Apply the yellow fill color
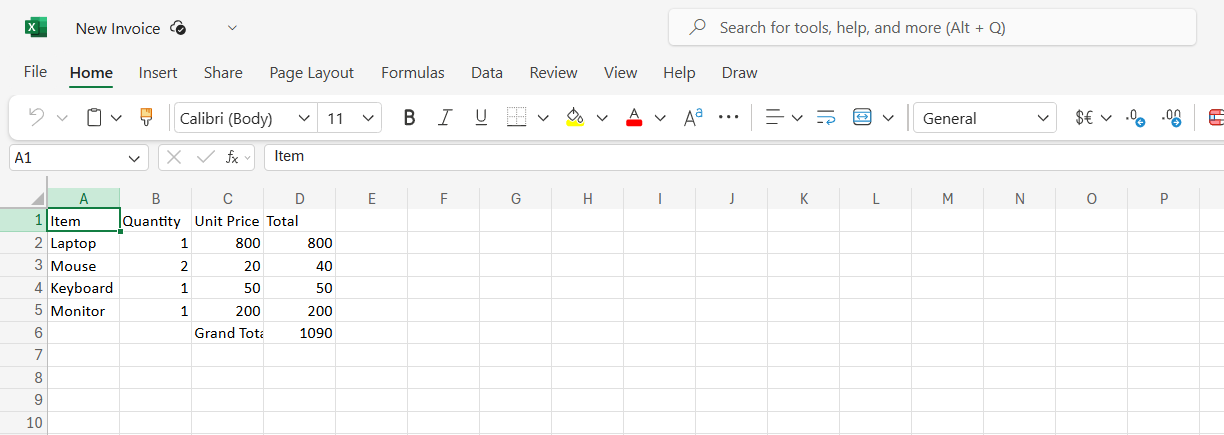1224x435 pixels. (x=574, y=118)
